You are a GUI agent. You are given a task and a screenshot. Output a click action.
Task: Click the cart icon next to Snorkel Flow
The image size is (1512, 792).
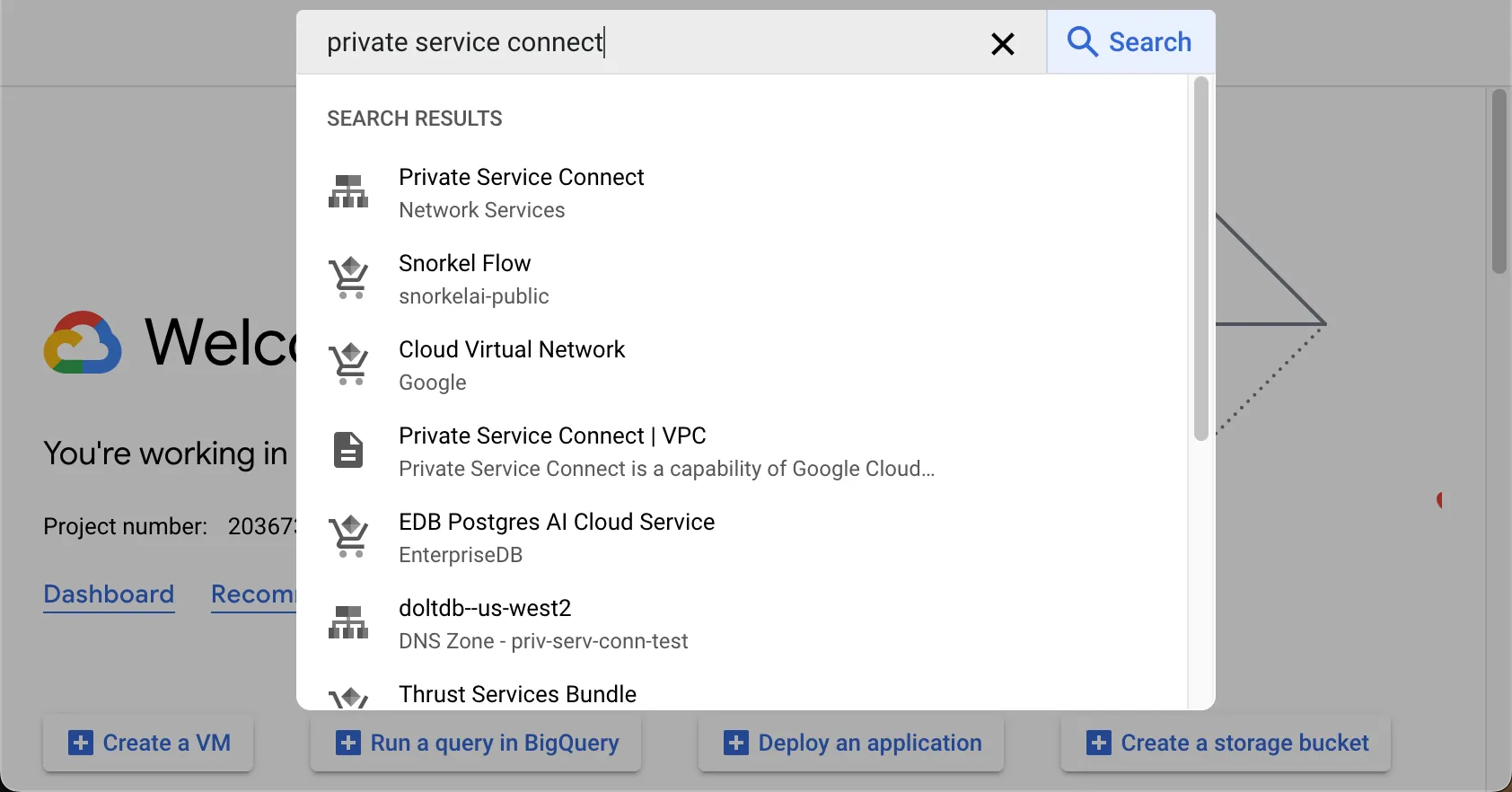(x=348, y=277)
